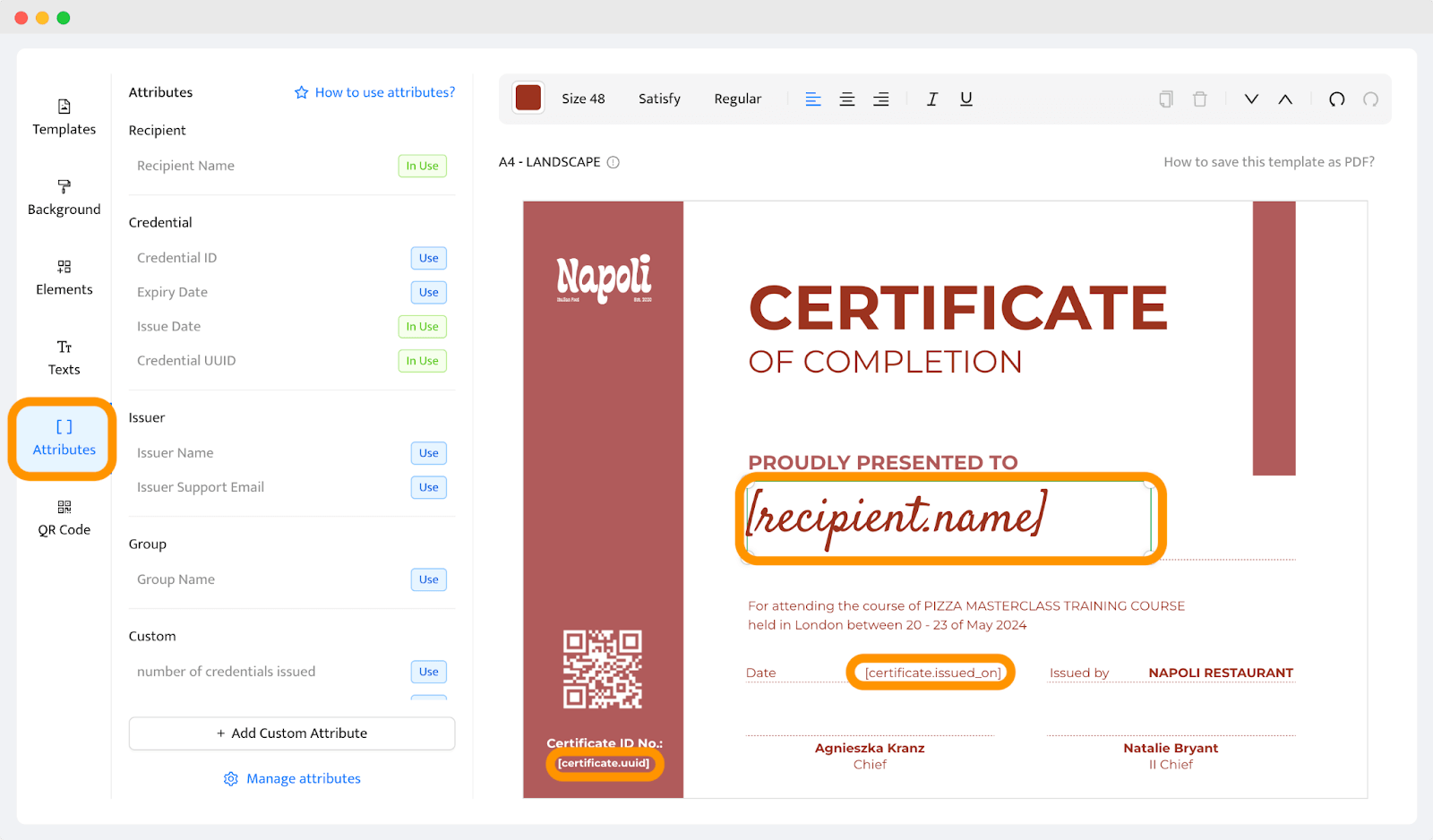Use the Credential ID attribute
This screenshot has width=1433, height=840.
429,258
